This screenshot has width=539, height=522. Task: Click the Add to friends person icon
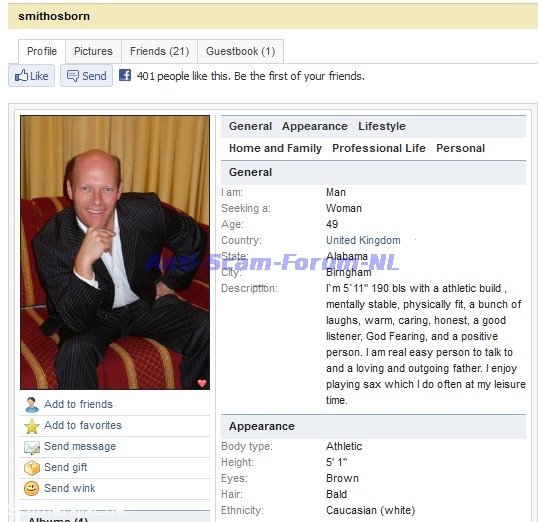coord(32,404)
